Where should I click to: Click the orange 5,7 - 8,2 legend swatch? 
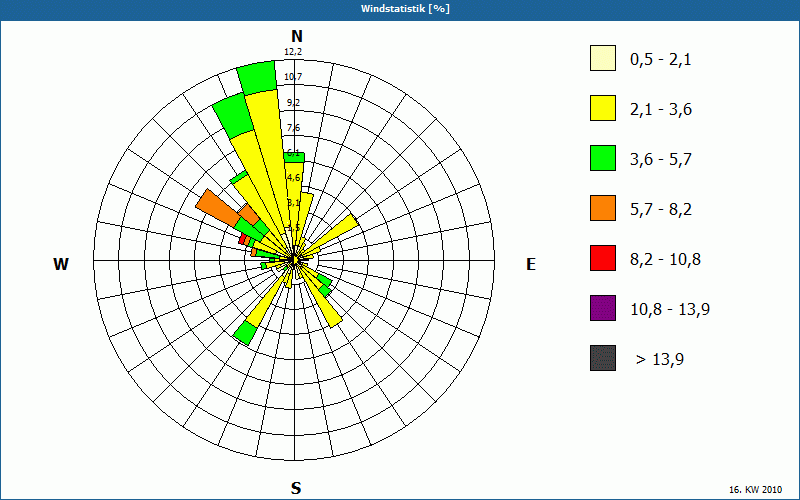coord(603,208)
